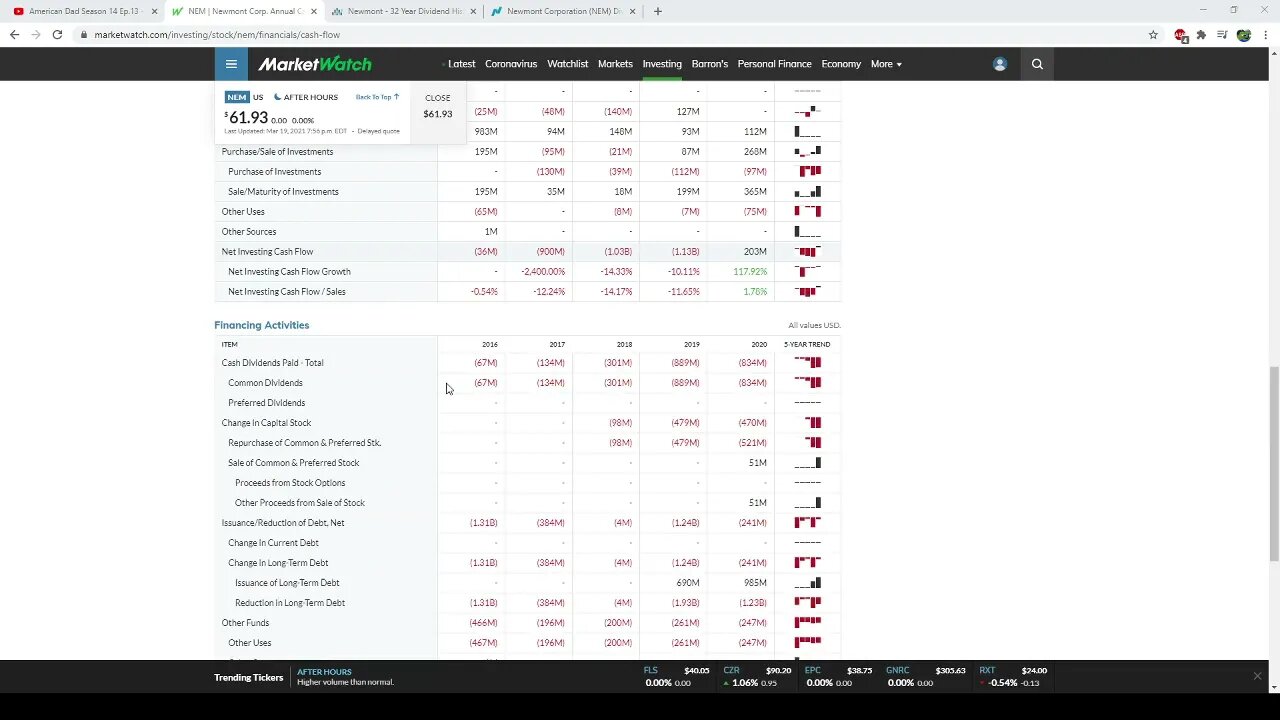This screenshot has width=1280, height=720.
Task: Select Issuance/Reduction of Debt, Net row
Action: pyautogui.click(x=283, y=523)
